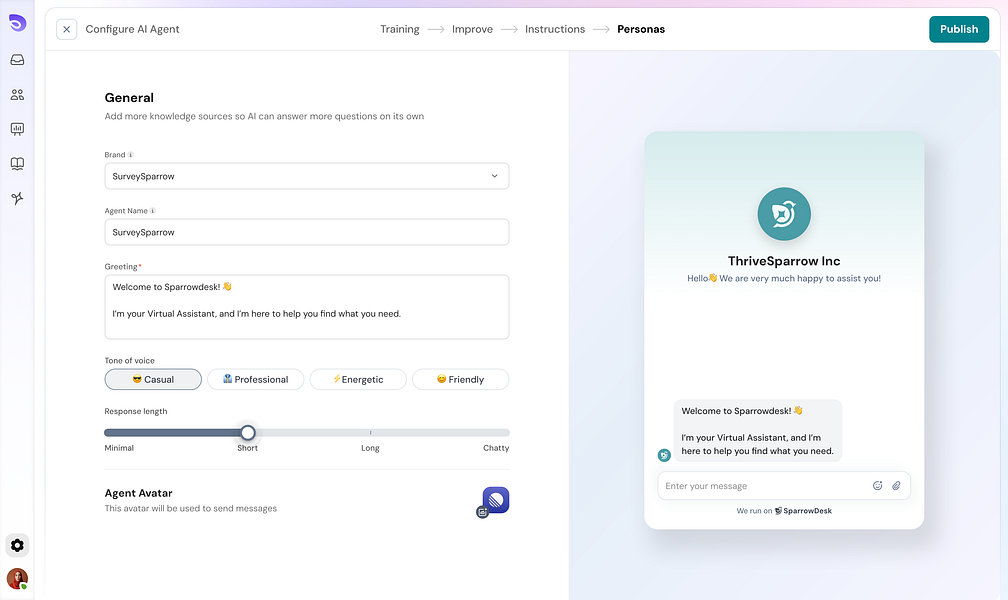The width and height of the screenshot is (1008, 600).
Task: Click the ThriveSparrow logo in preview
Action: [x=784, y=214]
